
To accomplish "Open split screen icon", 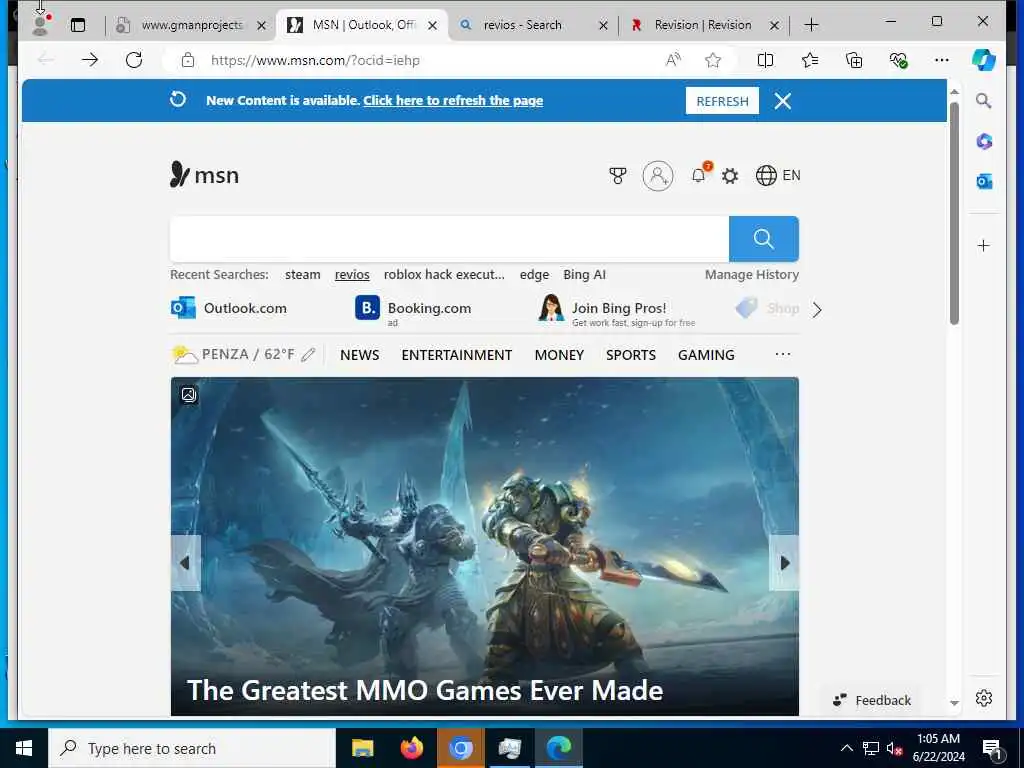I will 765,60.
